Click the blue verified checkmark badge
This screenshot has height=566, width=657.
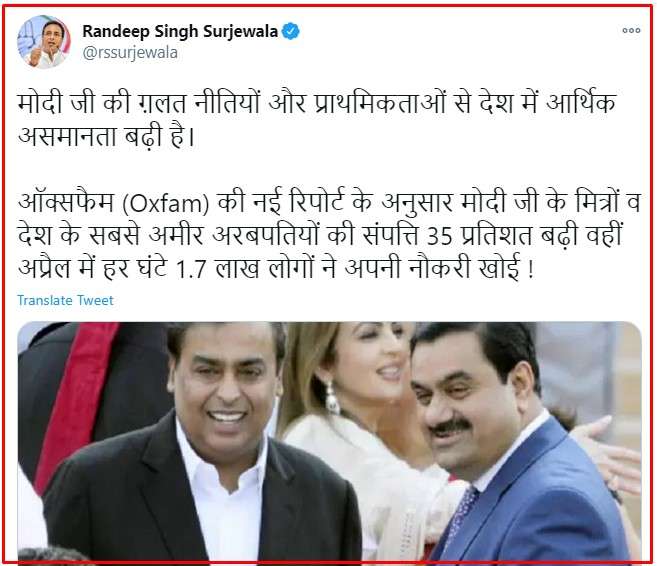pyautogui.click(x=290, y=31)
